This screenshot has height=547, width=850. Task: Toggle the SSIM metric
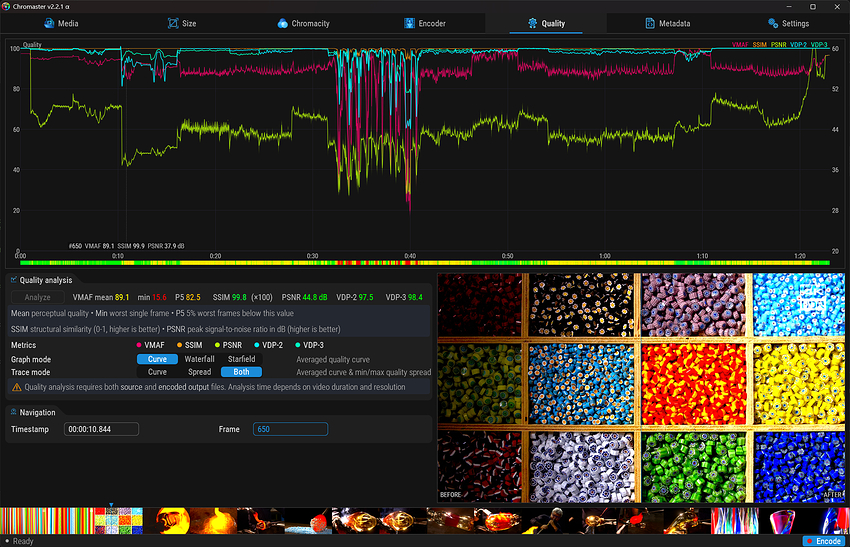click(x=189, y=345)
